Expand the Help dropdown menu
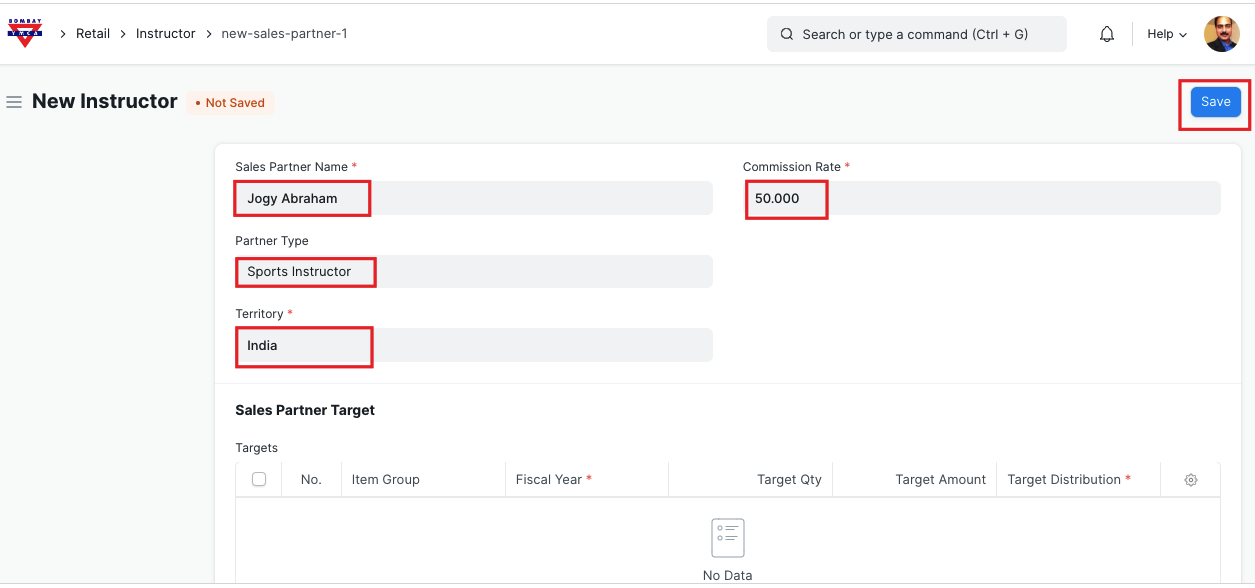Viewport: 1255px width, 588px height. point(1166,34)
